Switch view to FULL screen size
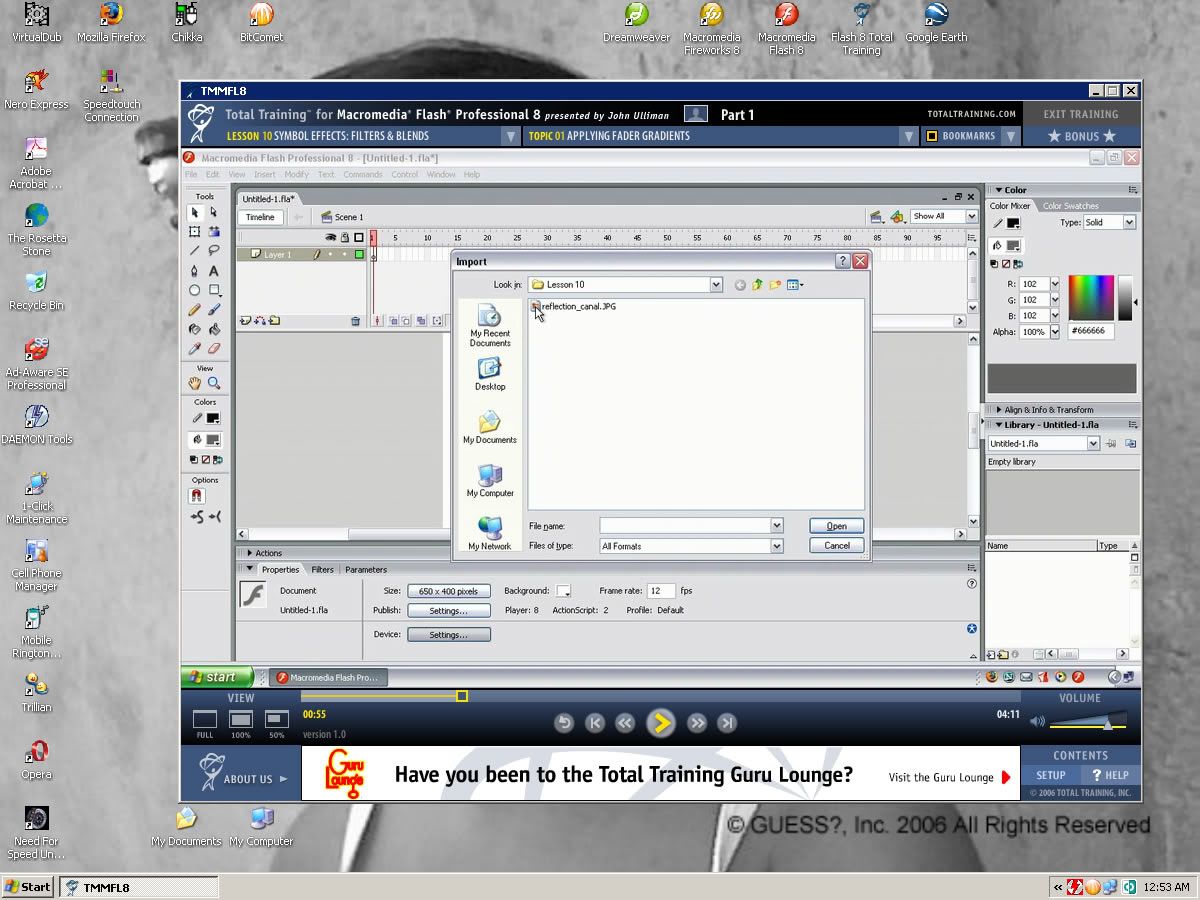The width and height of the screenshot is (1200, 900). 205,720
